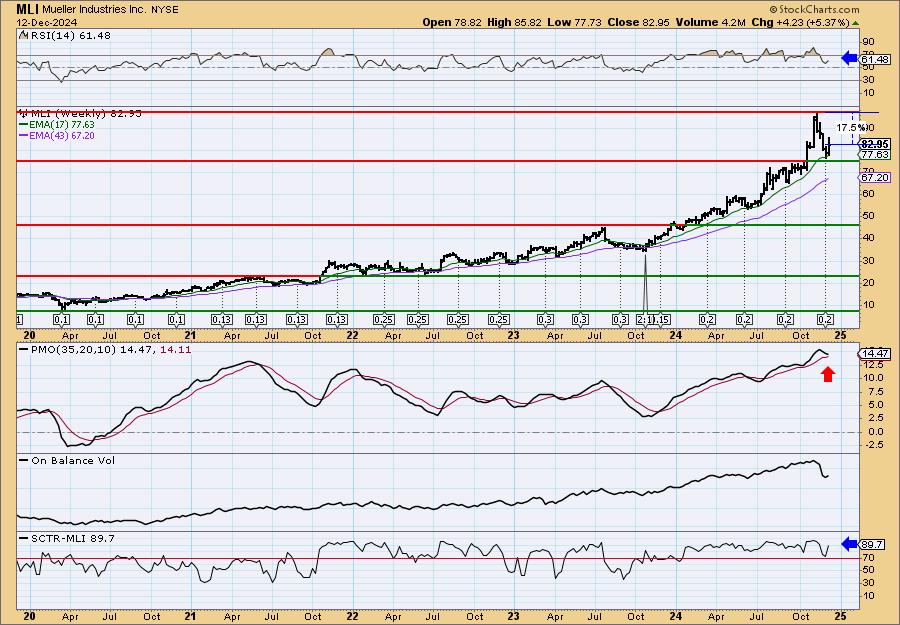Click the 77.63 EMA tag on right axis
The width and height of the screenshot is (900, 625).
coord(875,154)
